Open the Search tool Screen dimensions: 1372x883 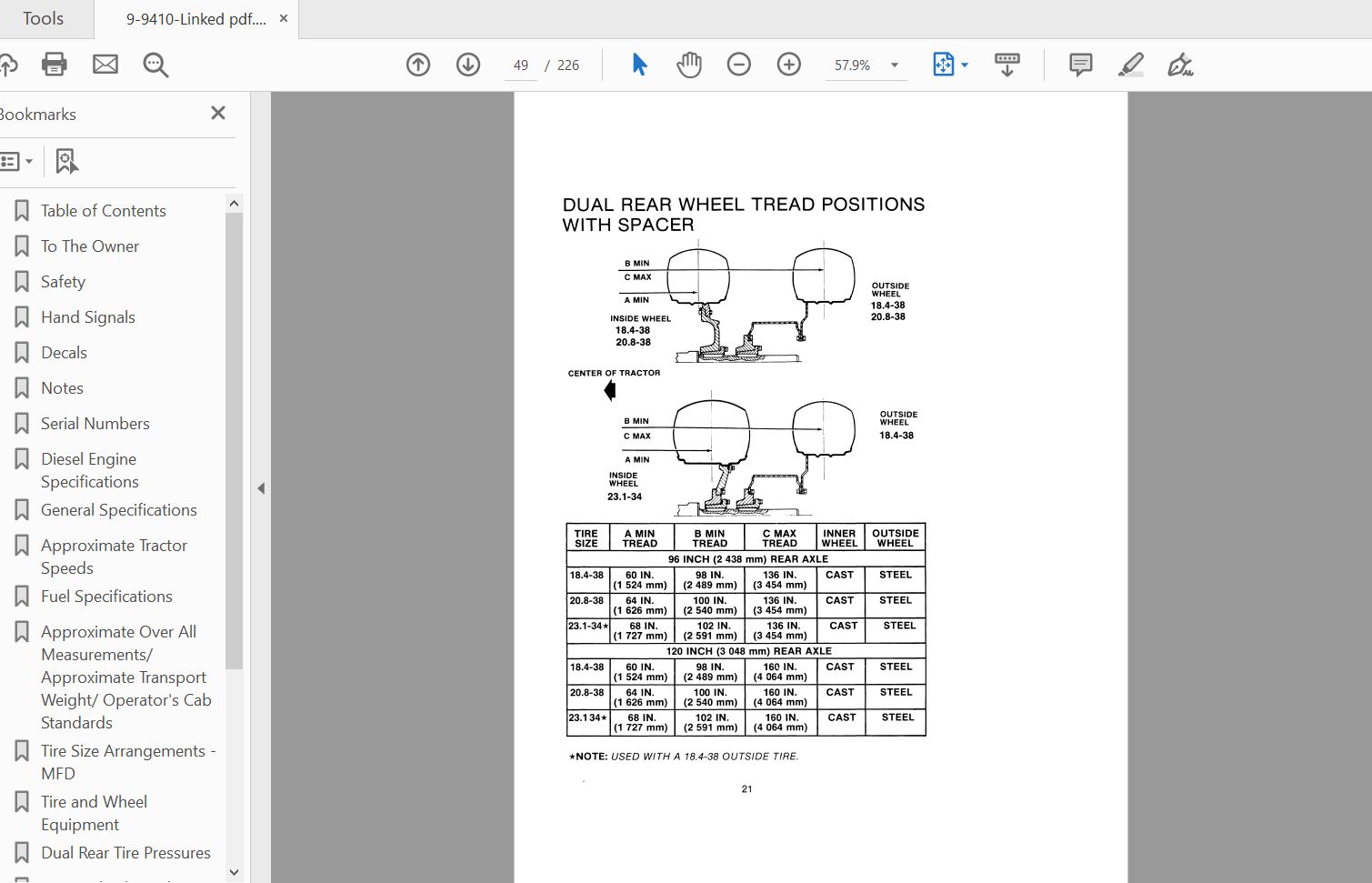[x=155, y=65]
